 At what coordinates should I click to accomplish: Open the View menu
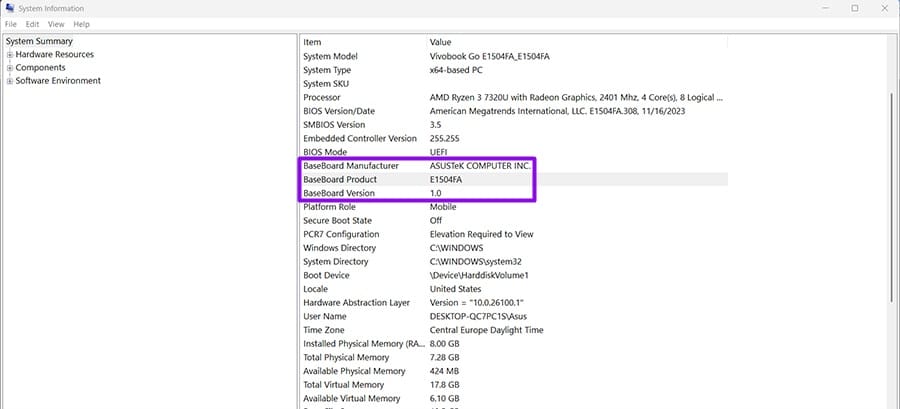point(56,24)
